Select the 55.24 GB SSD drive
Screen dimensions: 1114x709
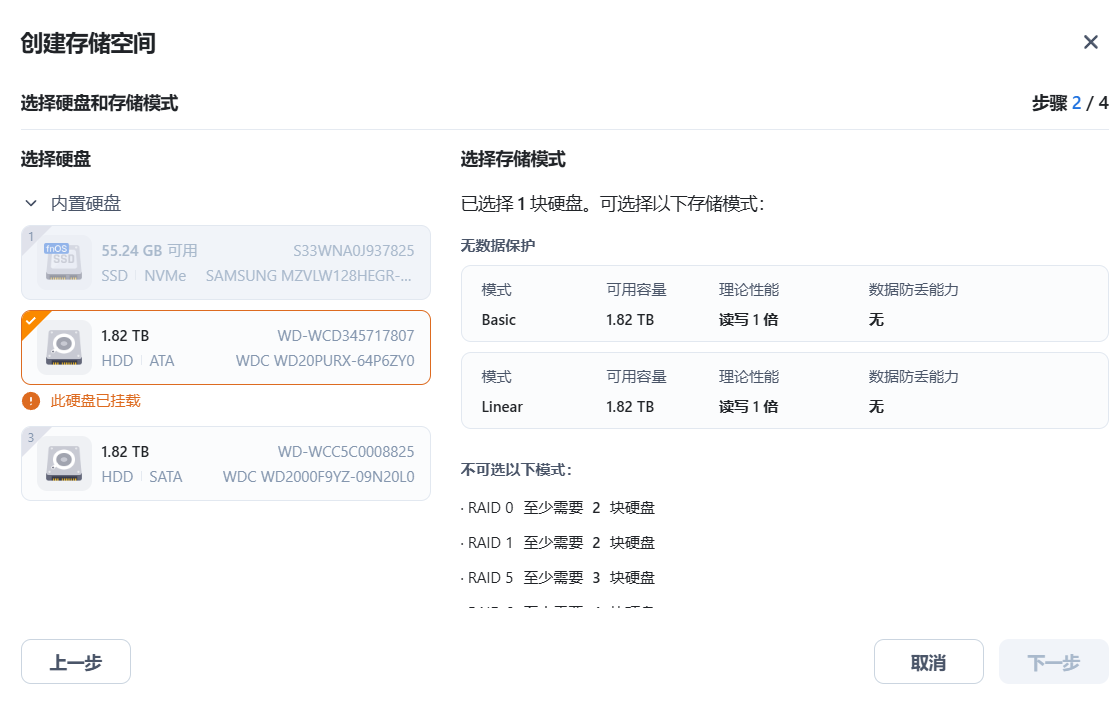pyautogui.click(x=224, y=262)
